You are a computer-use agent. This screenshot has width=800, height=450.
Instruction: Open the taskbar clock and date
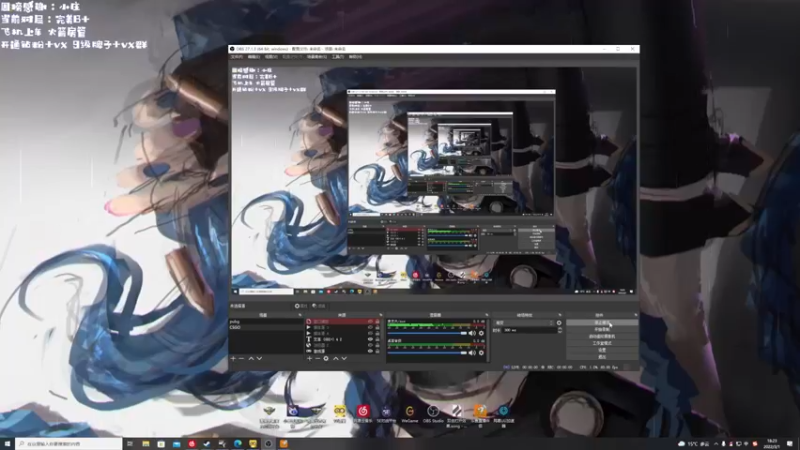coord(771,444)
